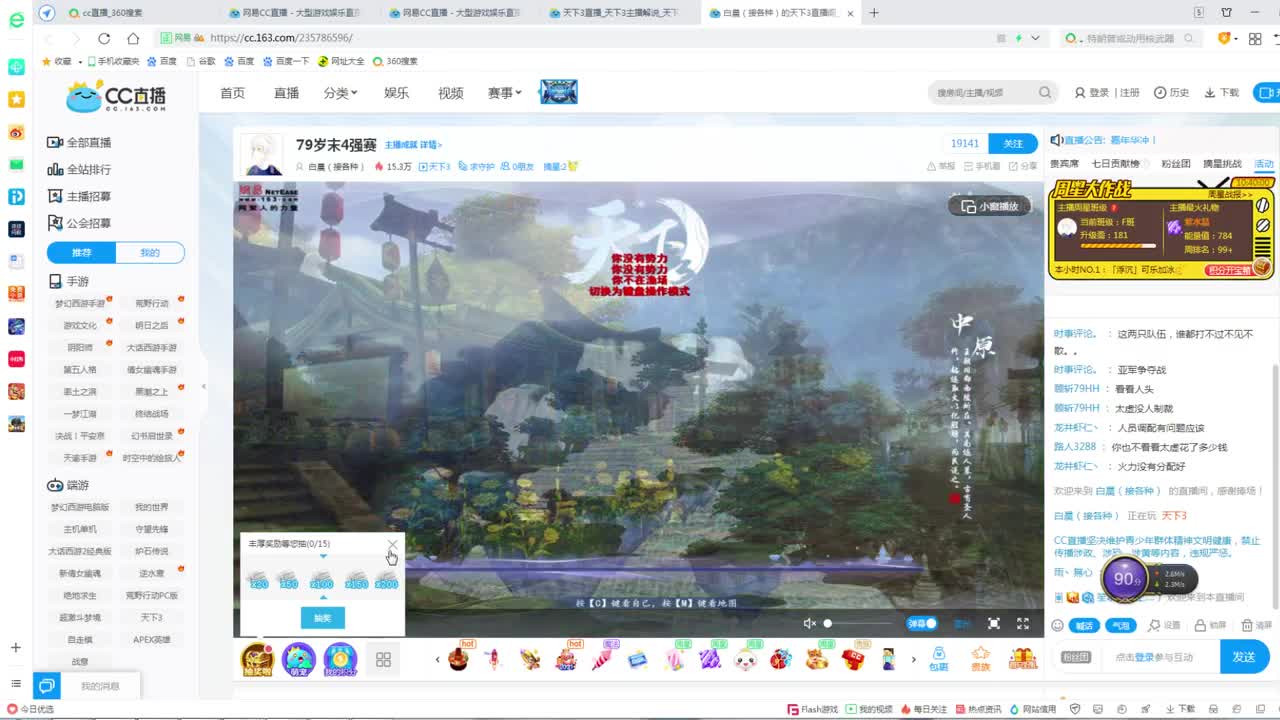
Task: Switch to the 七日贡献榜 tab
Action: (x=1115, y=163)
